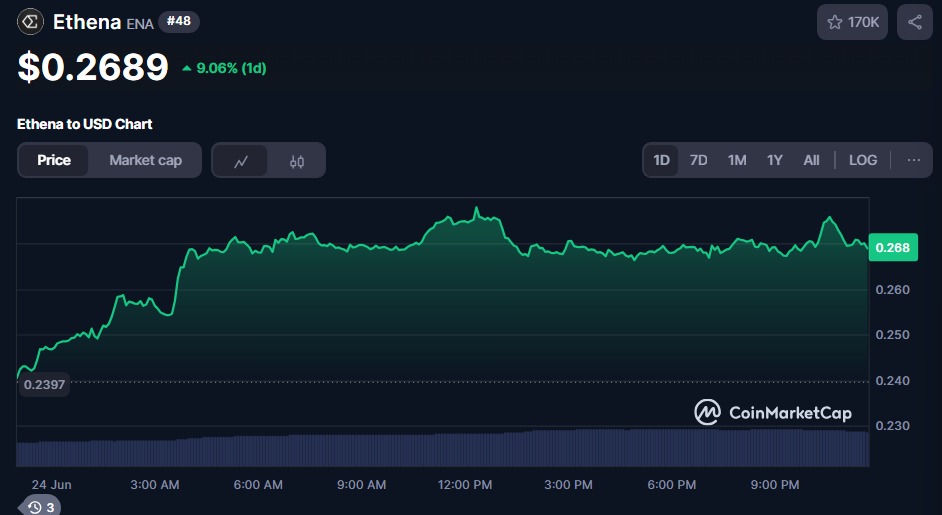This screenshot has height=515, width=942.
Task: Open the history badge showing 3
Action: pyautogui.click(x=40, y=507)
